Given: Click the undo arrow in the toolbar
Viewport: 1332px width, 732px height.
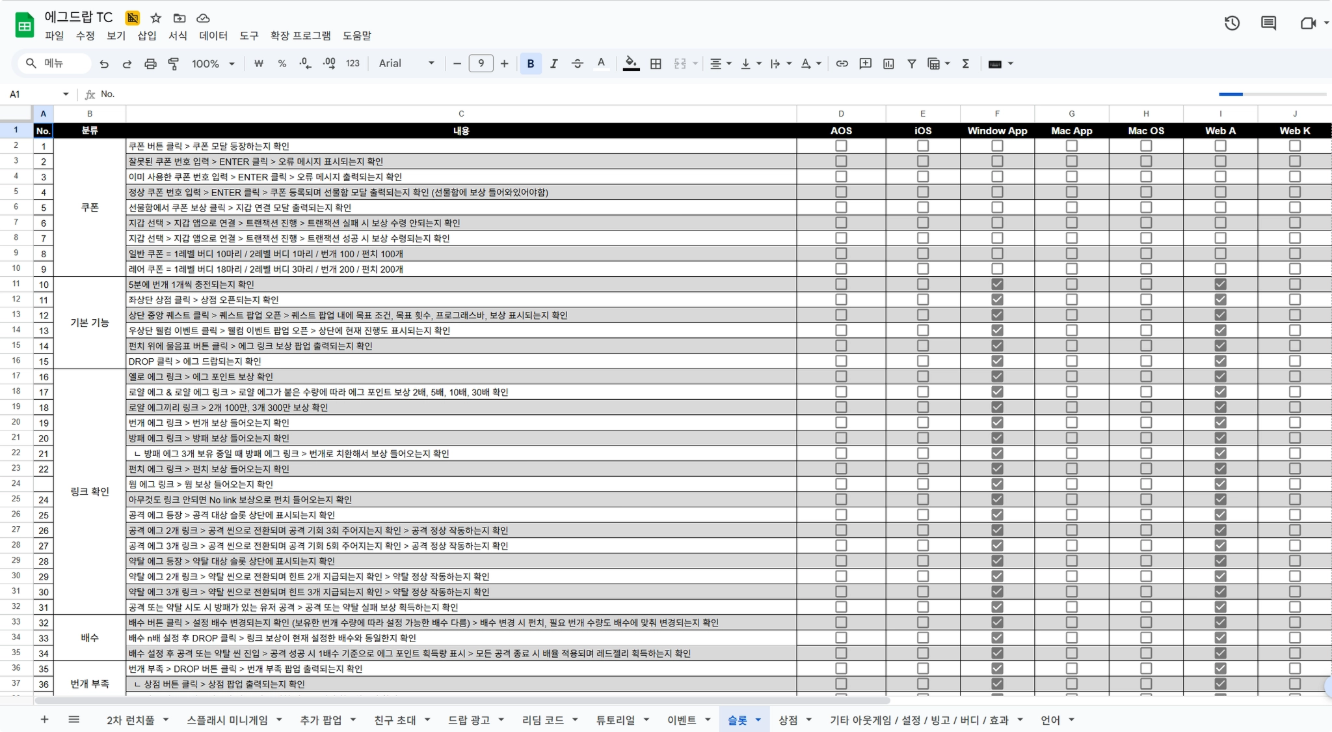Looking at the screenshot, I should [x=105, y=63].
